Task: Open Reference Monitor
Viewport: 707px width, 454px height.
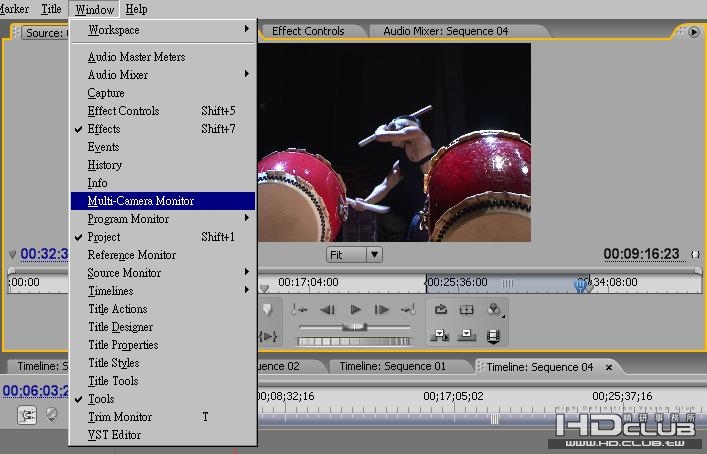Action: pyautogui.click(x=163, y=255)
